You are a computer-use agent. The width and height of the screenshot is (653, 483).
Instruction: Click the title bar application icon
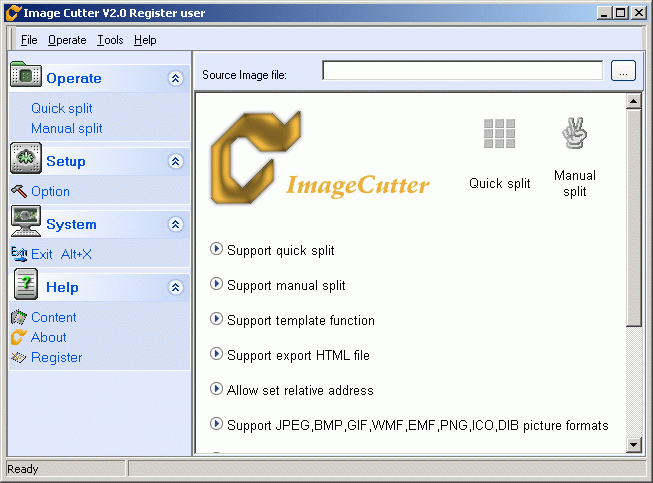click(x=13, y=12)
